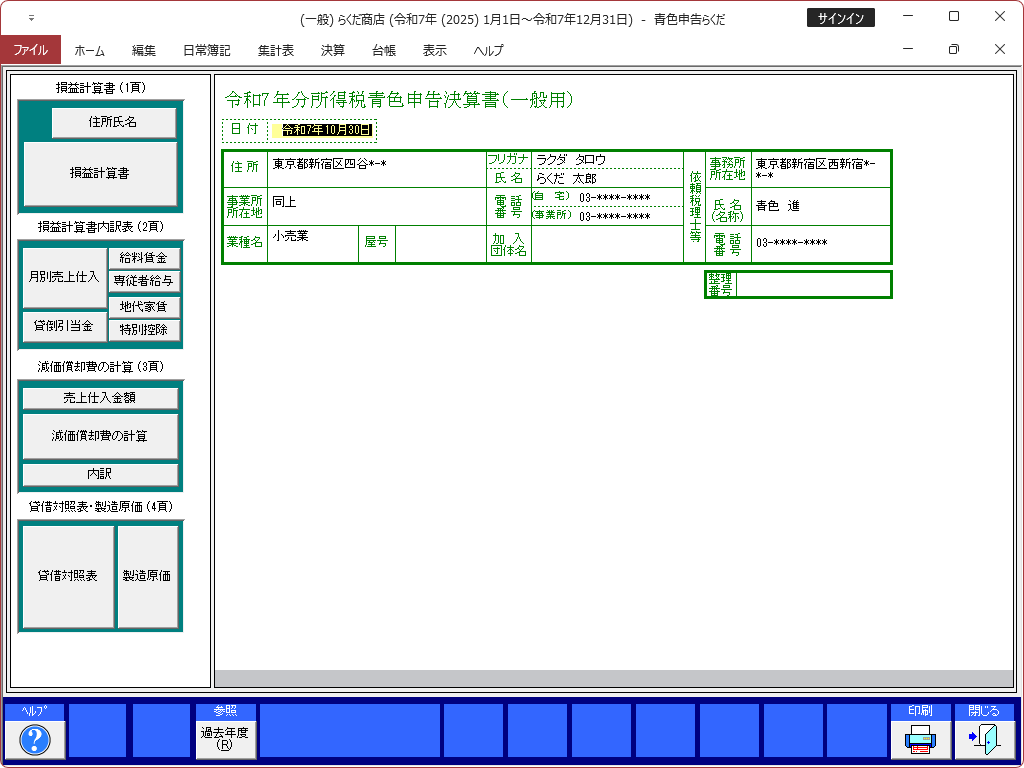The height and width of the screenshot is (768, 1024).
Task: Click the サインイン button
Action: [840, 18]
